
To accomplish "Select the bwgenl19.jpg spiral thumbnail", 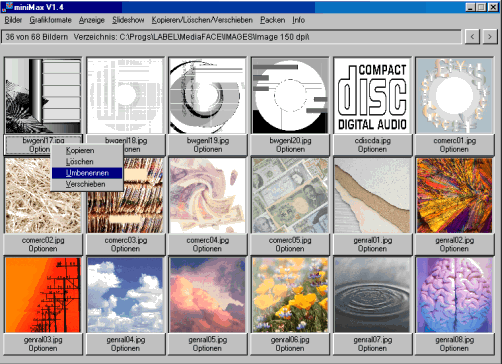I will click(207, 96).
